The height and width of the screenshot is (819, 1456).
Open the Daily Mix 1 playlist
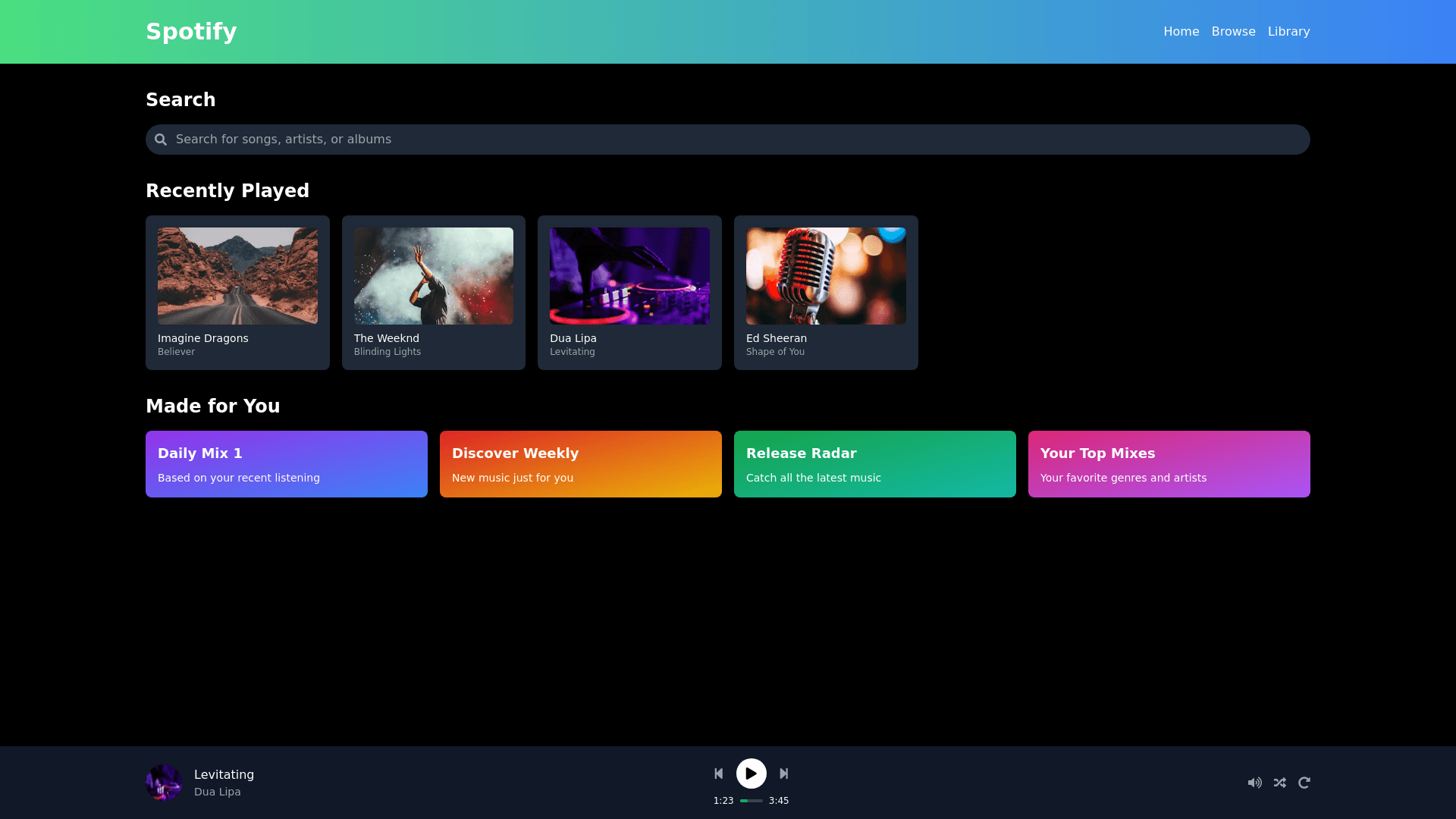287,464
